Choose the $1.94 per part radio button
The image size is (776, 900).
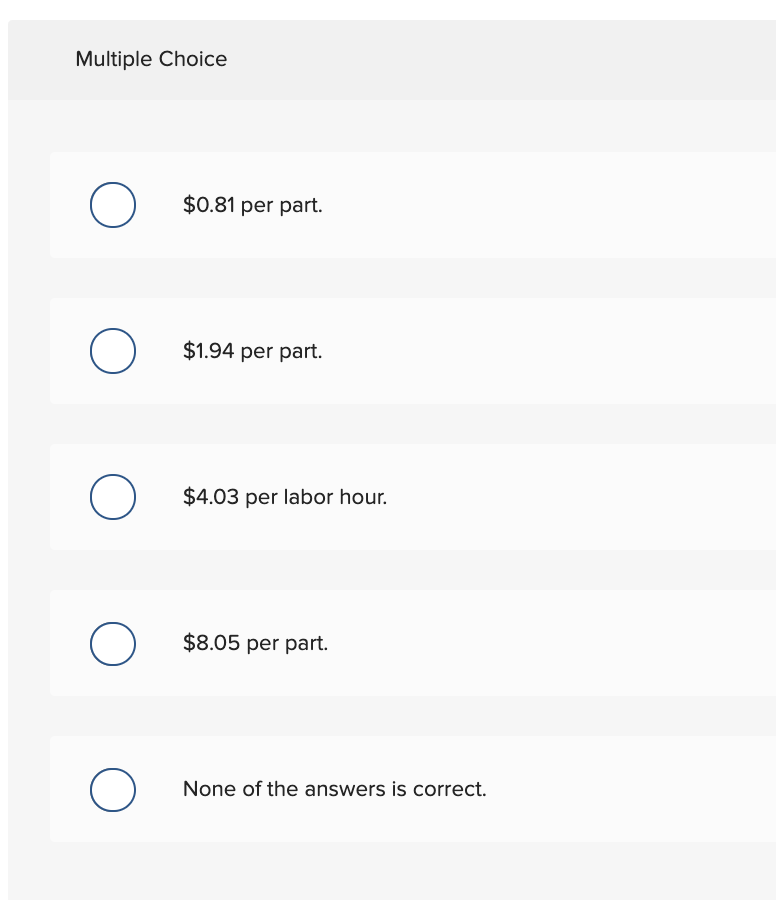pyautogui.click(x=113, y=351)
